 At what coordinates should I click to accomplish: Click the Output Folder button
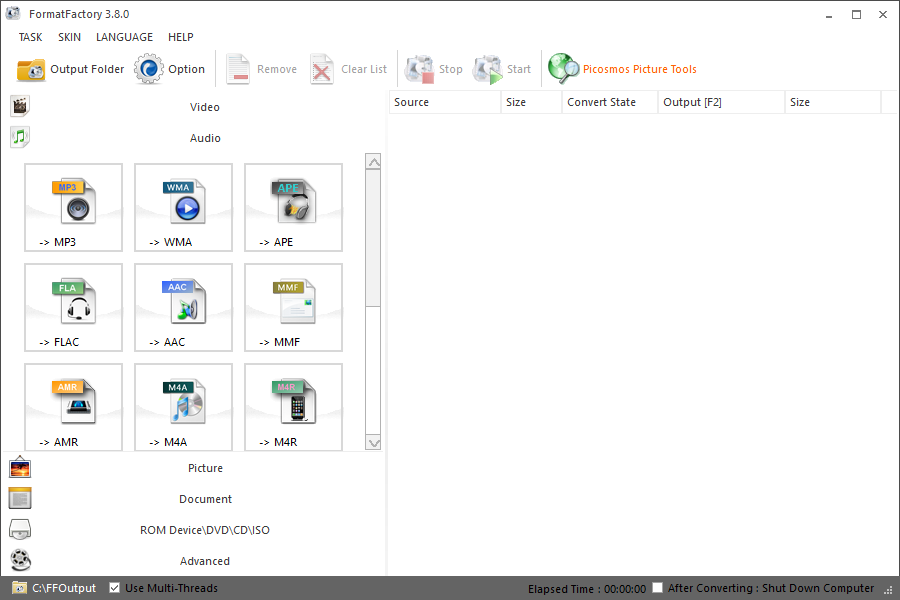[71, 69]
